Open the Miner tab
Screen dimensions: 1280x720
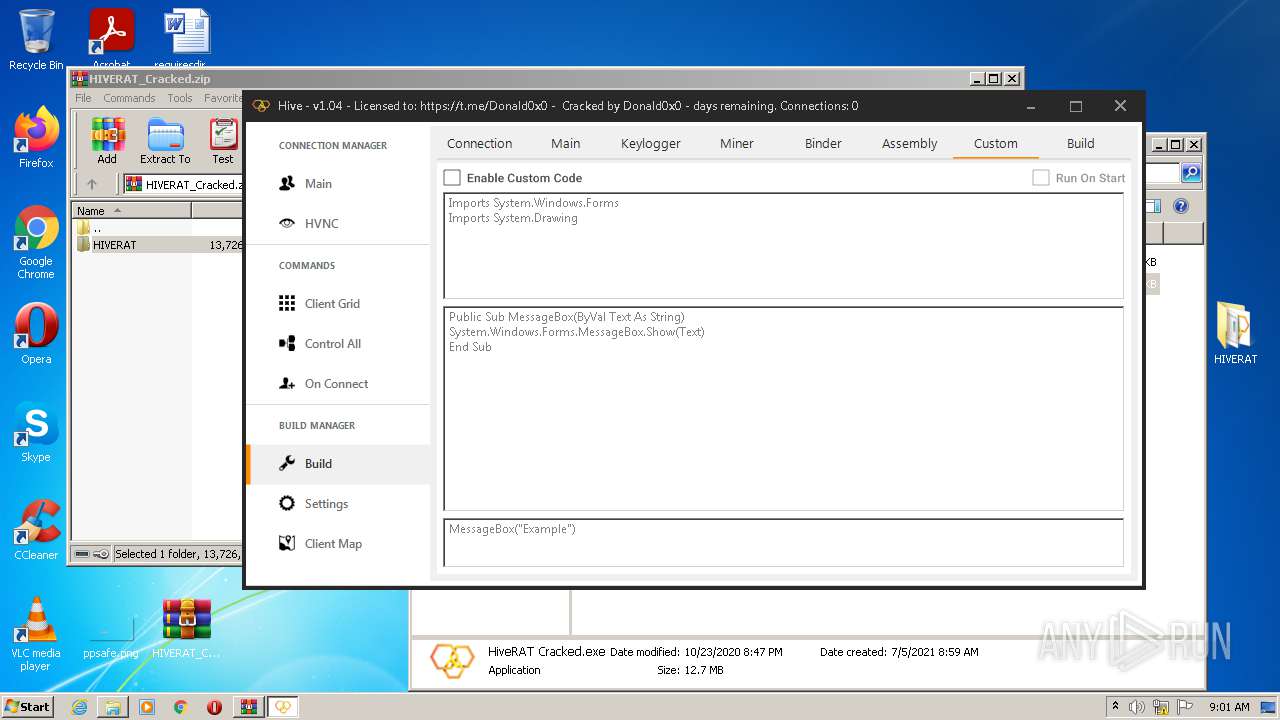coord(737,143)
